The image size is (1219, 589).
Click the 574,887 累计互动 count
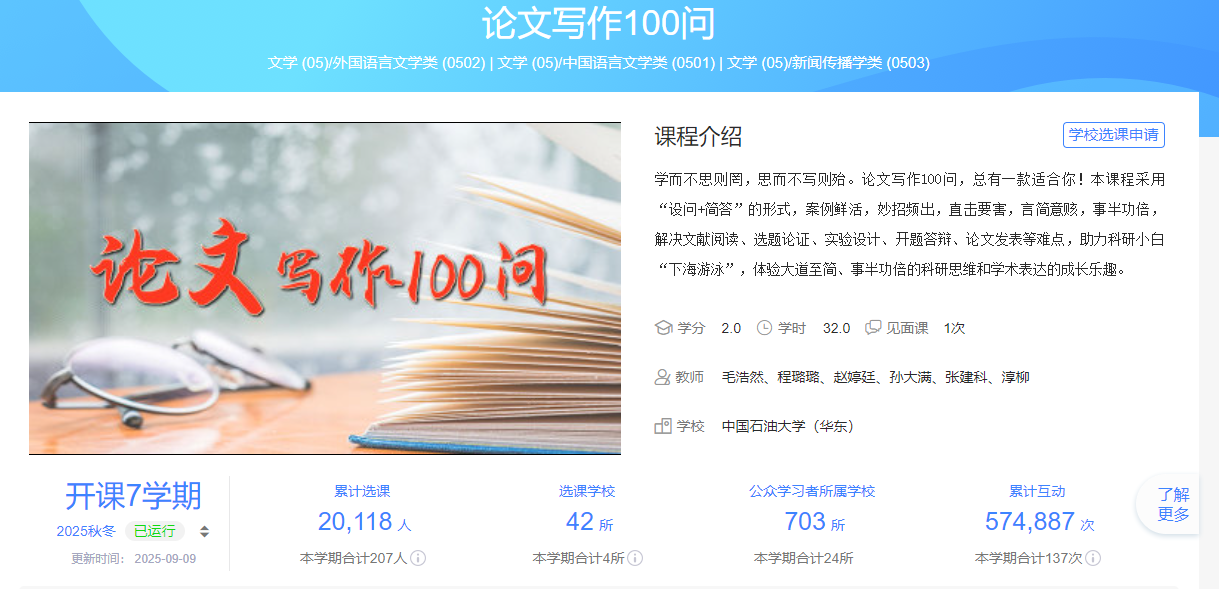(x=1029, y=522)
